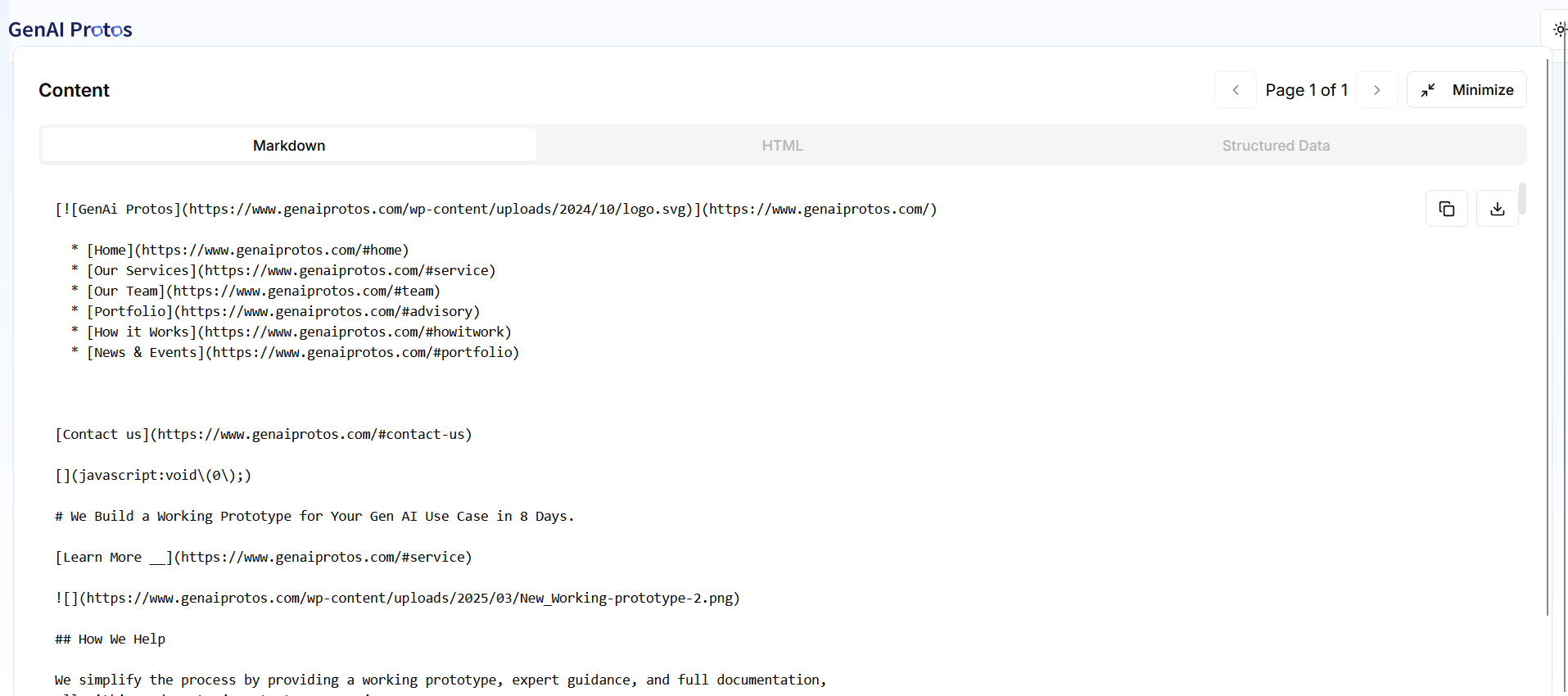Click the '## How We Help' line

coord(110,639)
